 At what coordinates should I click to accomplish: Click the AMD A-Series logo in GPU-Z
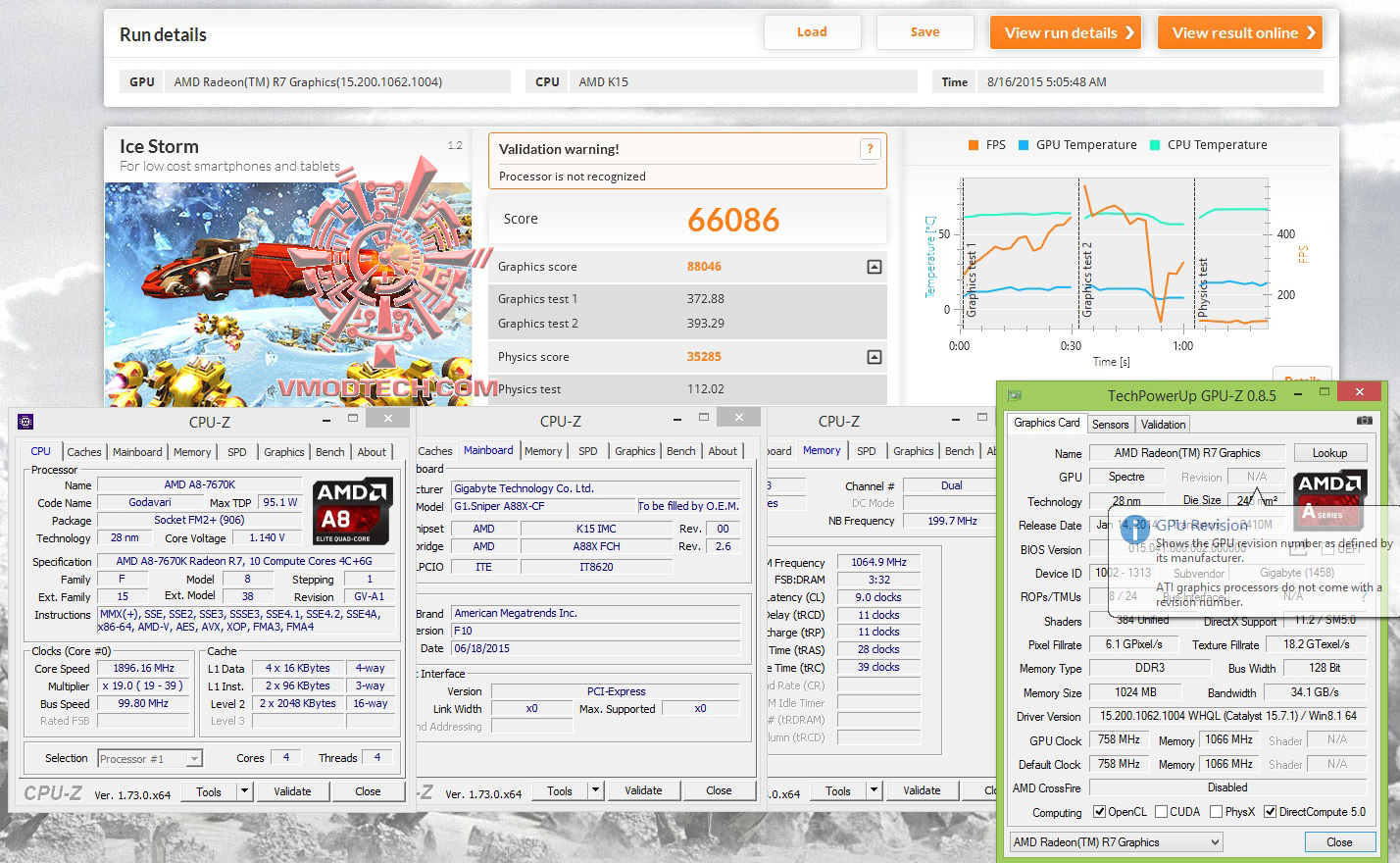[1329, 500]
